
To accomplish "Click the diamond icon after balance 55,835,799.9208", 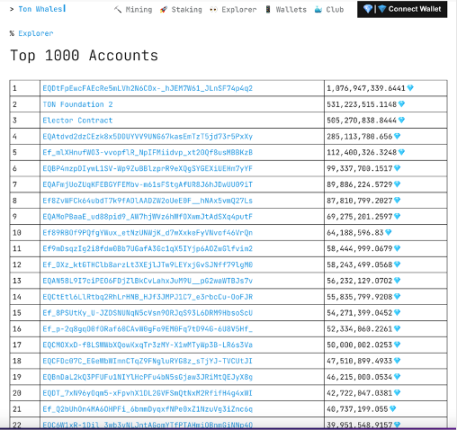I will (397, 296).
